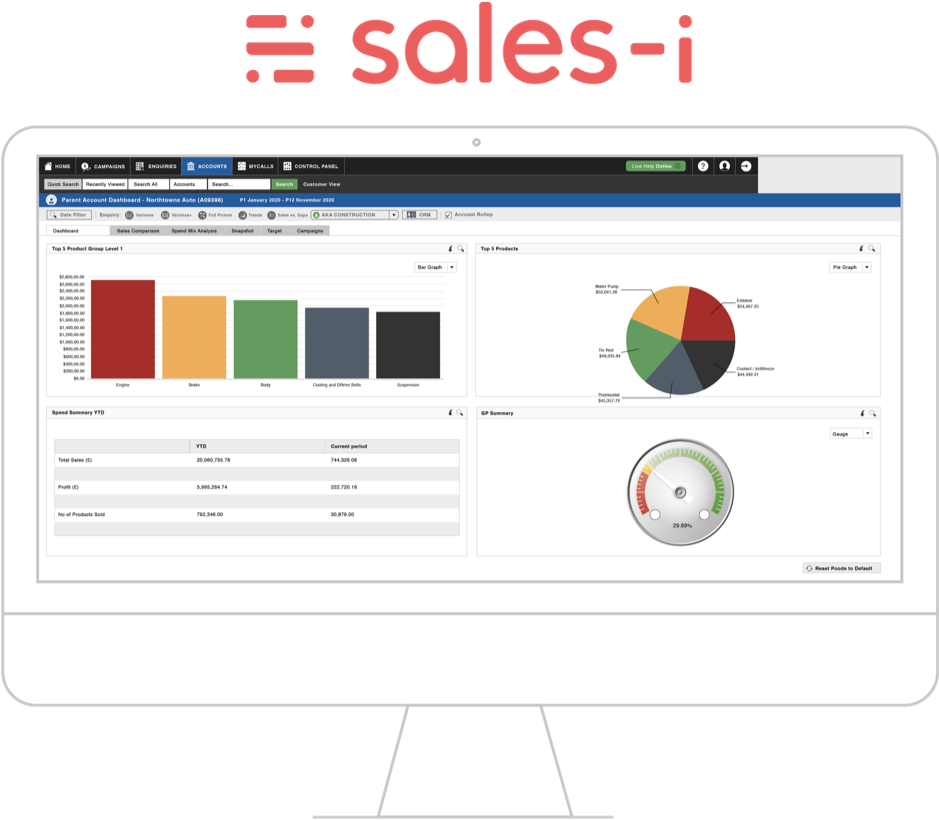The height and width of the screenshot is (820, 939).
Task: Toggle the Account Rollup checkbox
Action: coord(448,215)
